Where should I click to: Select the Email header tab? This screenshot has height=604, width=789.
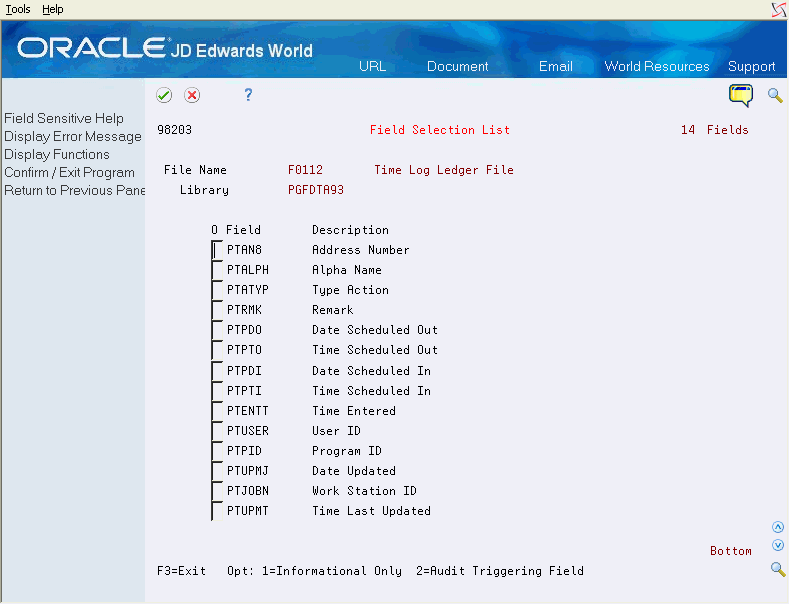click(x=556, y=66)
